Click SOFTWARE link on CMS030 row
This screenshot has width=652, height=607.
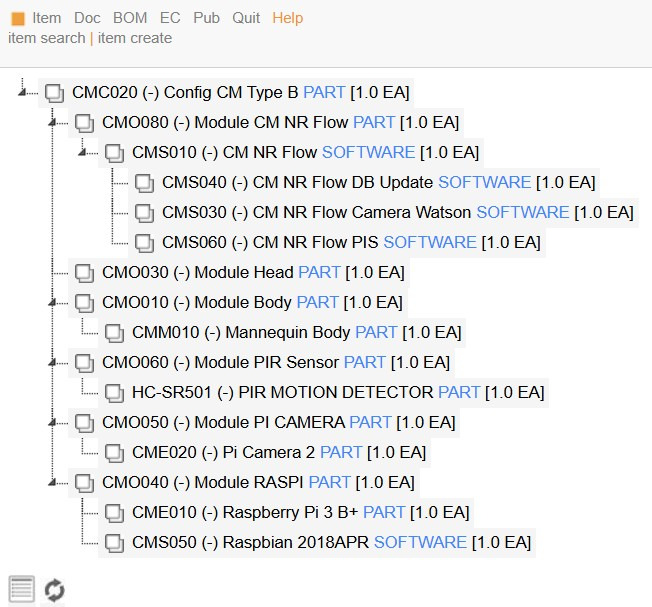pos(523,212)
